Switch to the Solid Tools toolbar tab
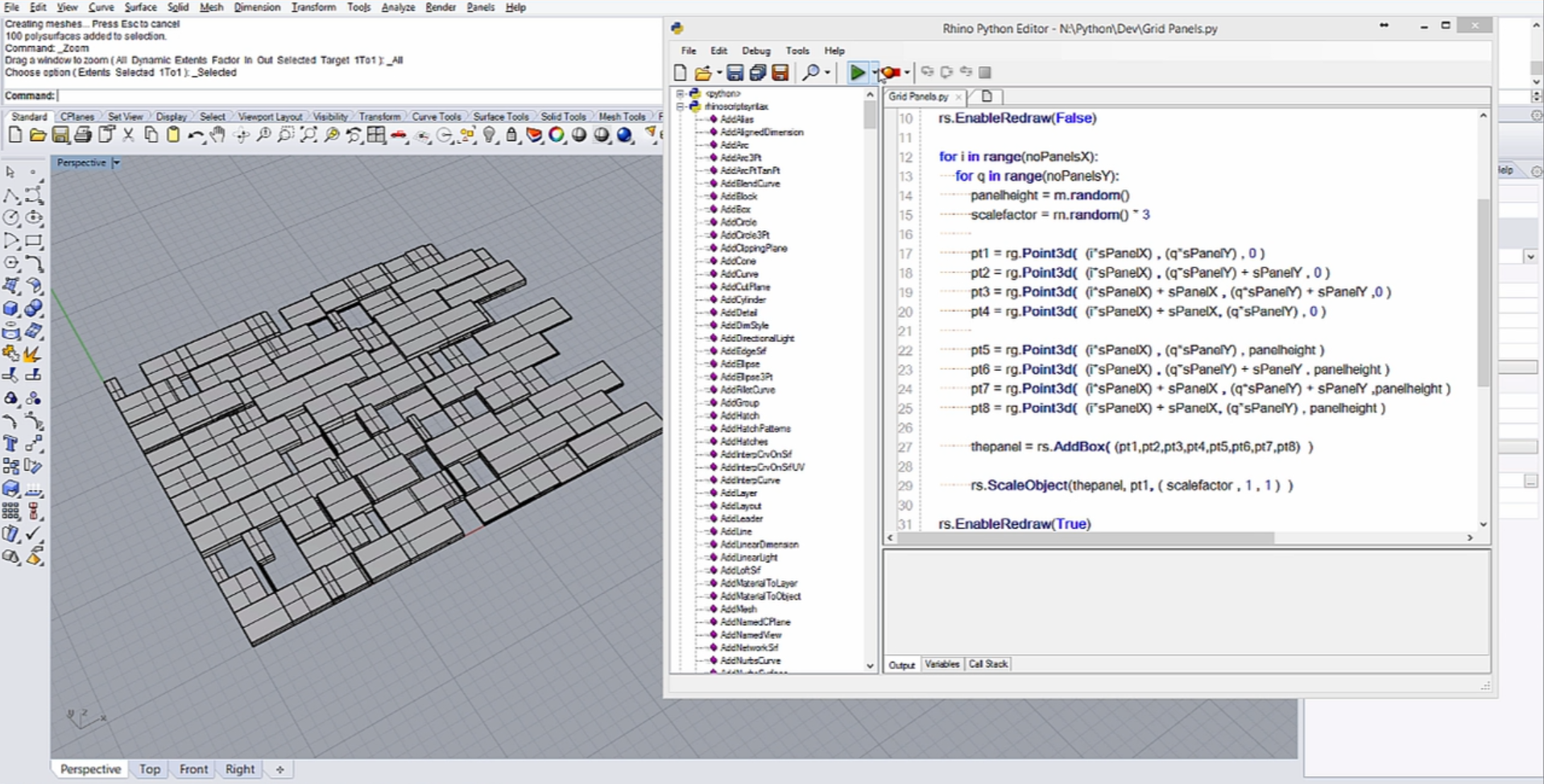This screenshot has height=784, width=1544. tap(563, 117)
